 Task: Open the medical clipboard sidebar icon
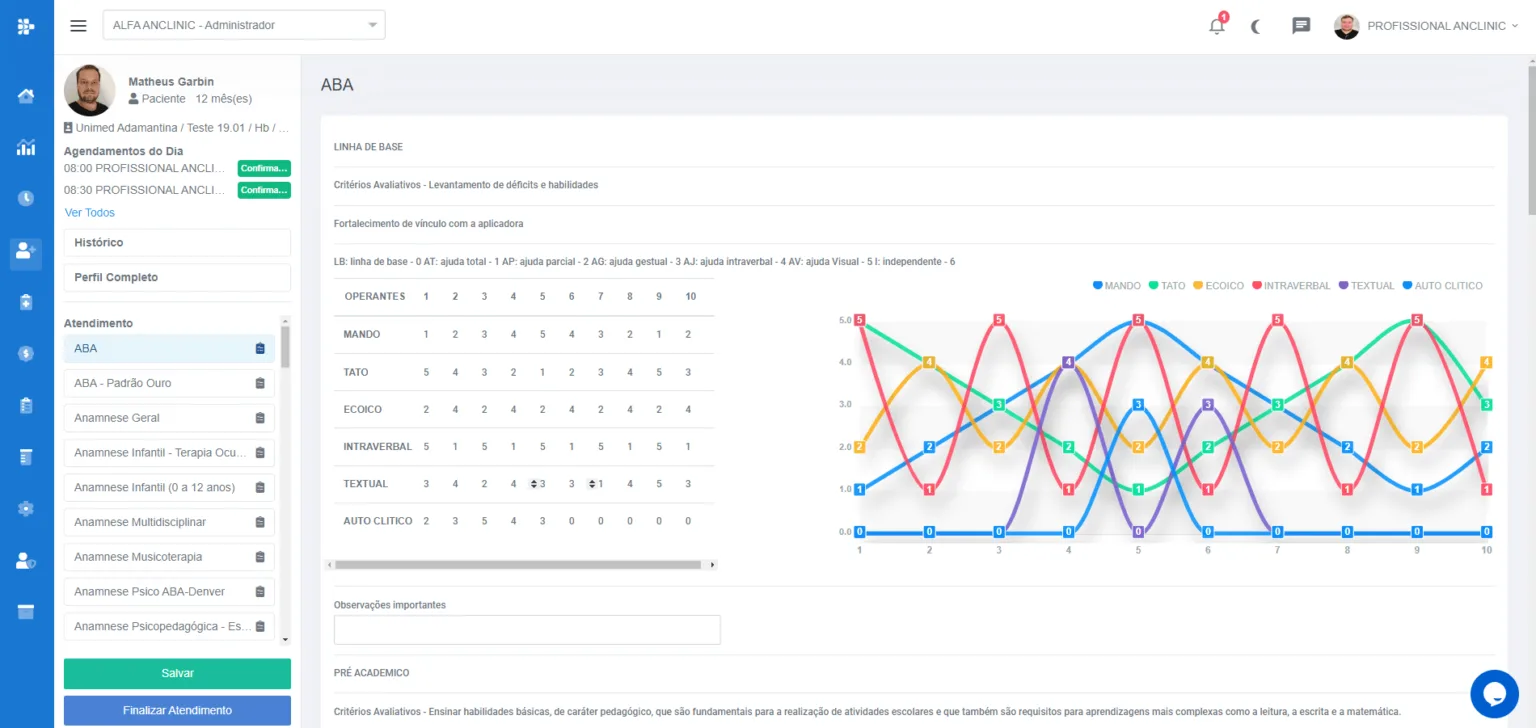tap(26, 301)
